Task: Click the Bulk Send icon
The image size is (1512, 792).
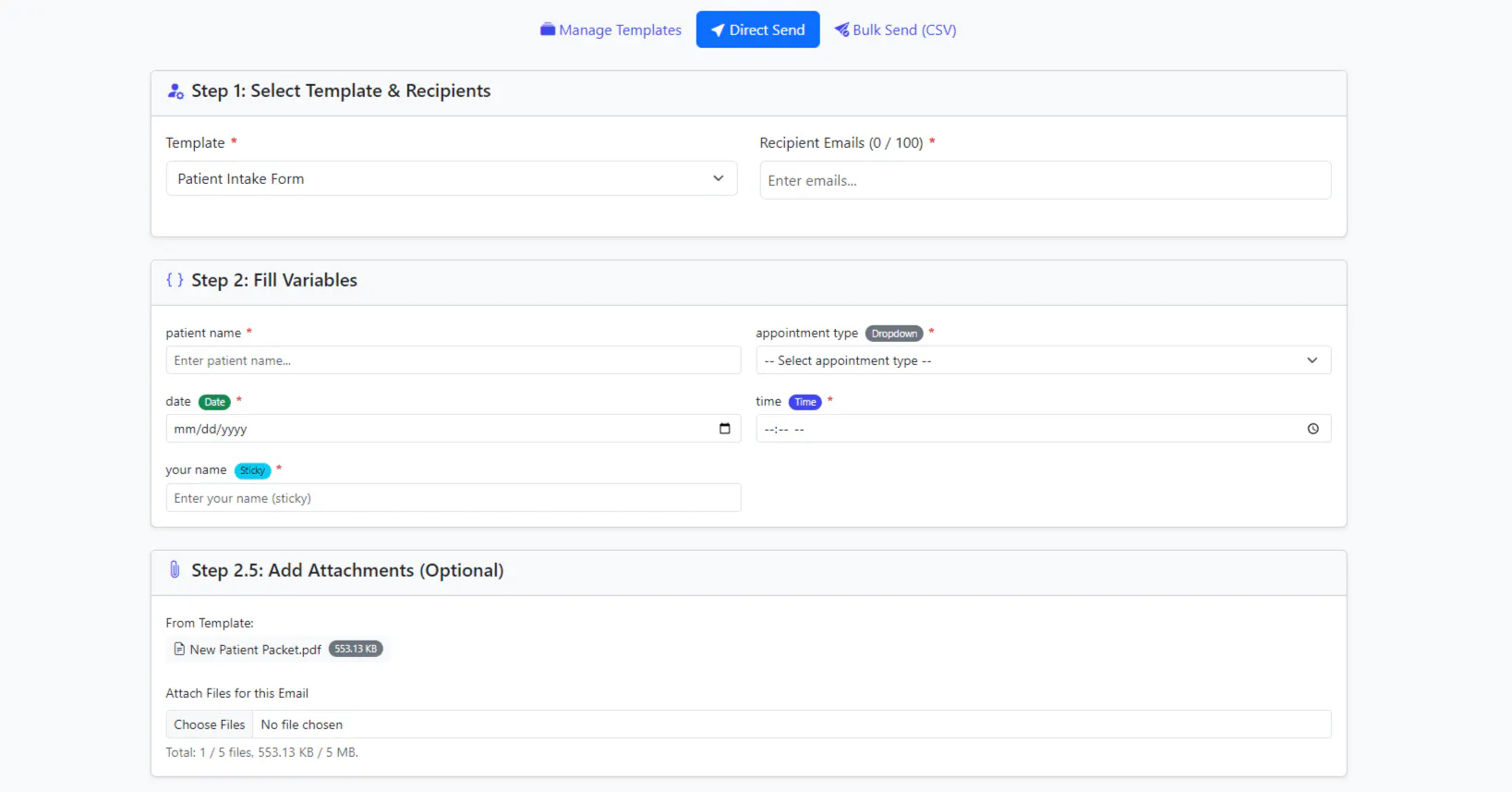Action: [x=841, y=30]
